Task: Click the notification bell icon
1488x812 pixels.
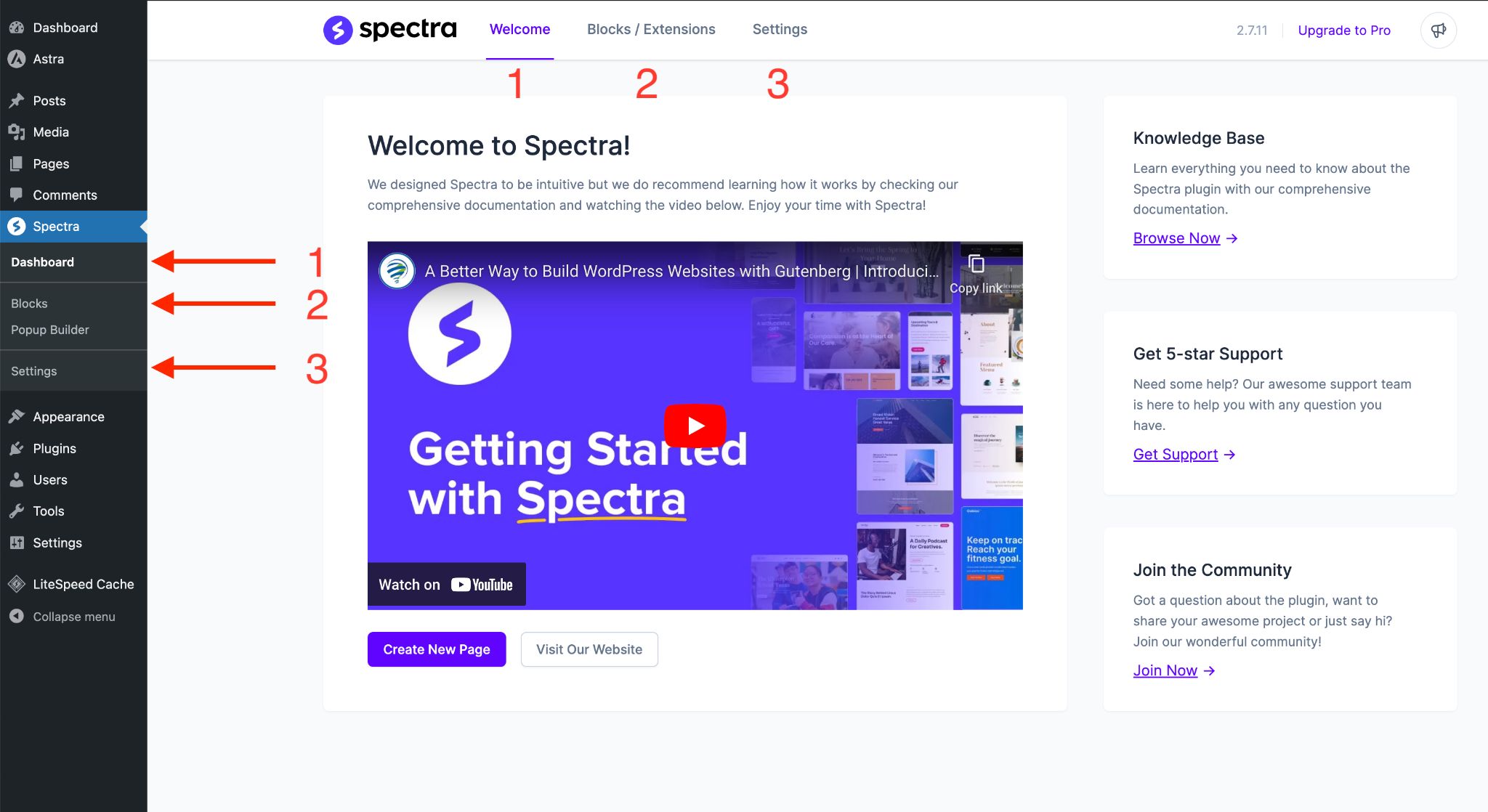Action: 1439,30
